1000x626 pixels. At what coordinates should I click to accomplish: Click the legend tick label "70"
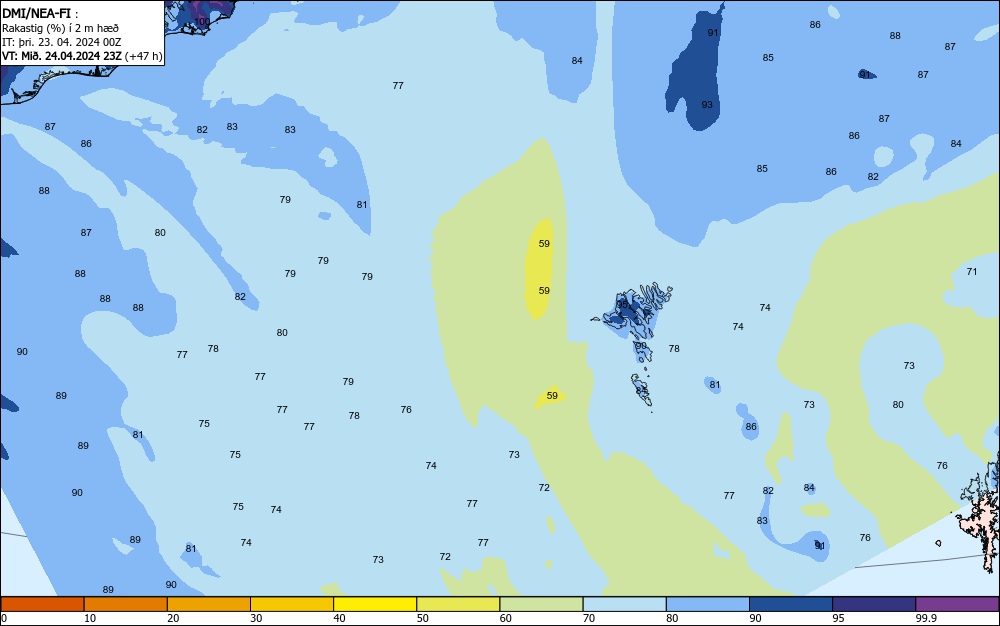(589, 618)
